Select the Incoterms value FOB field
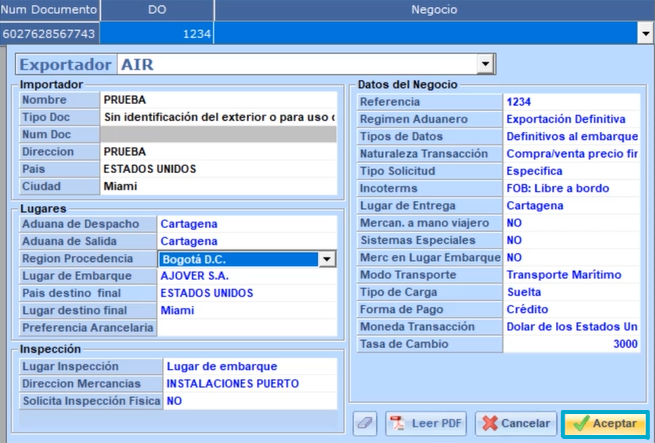The image size is (655, 443). (571, 188)
